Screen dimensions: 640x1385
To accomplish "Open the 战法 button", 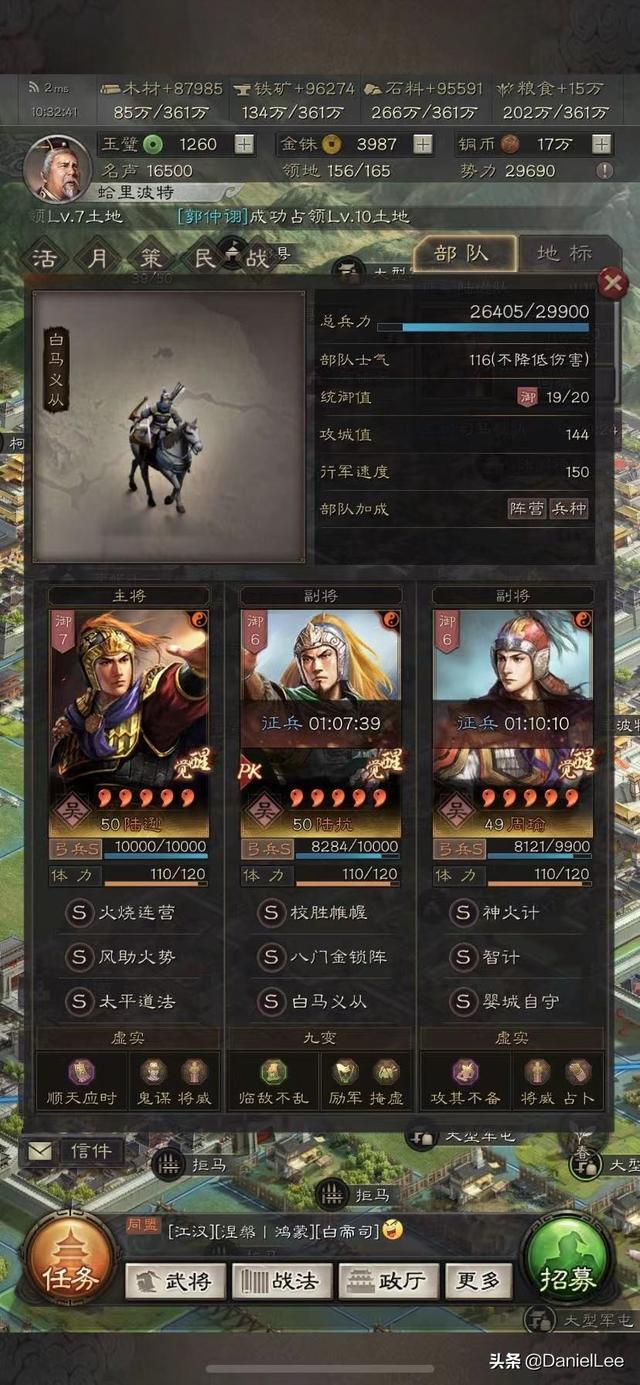I will tap(281, 1281).
